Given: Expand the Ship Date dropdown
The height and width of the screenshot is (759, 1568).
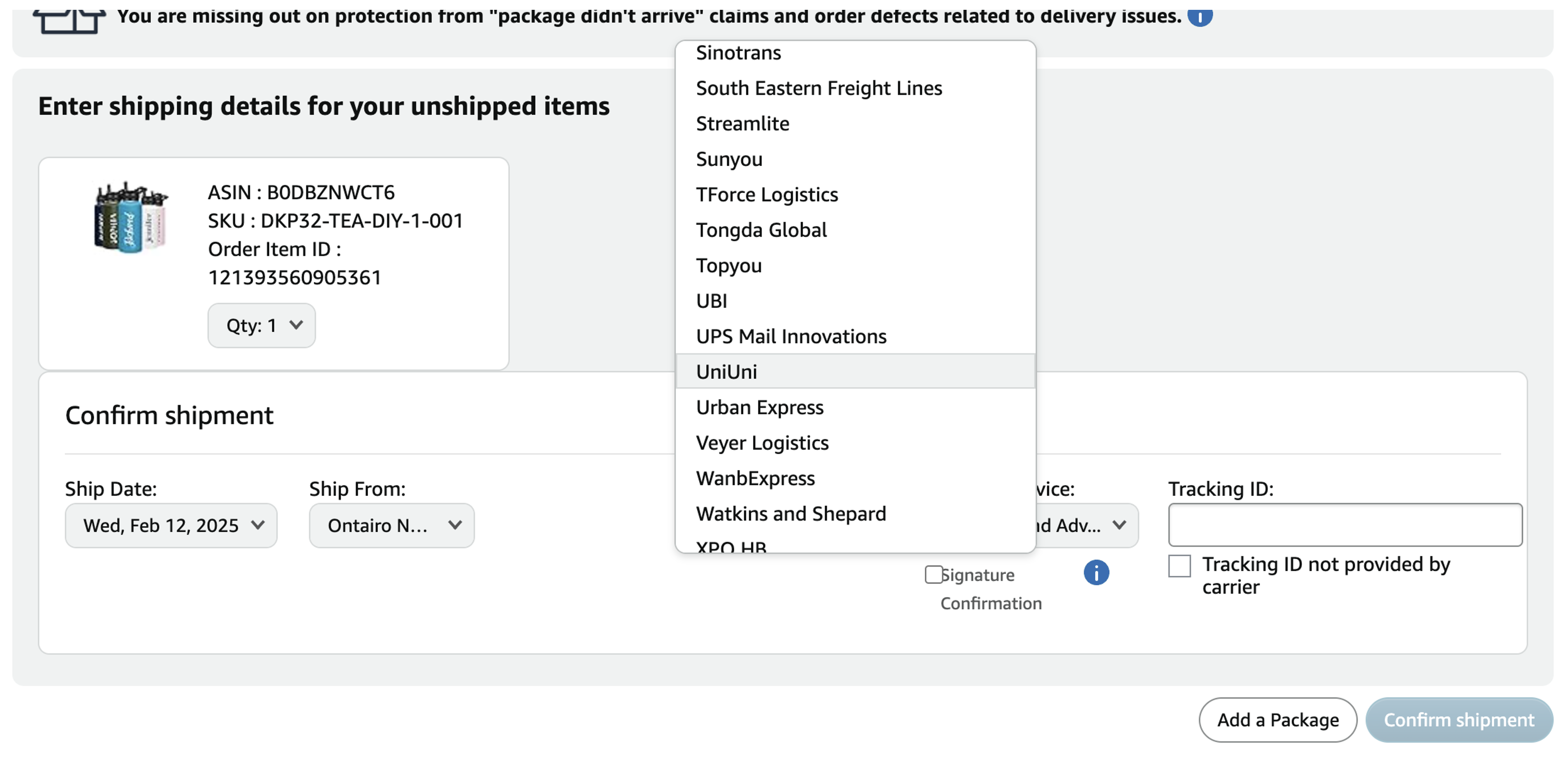Looking at the screenshot, I should 171,525.
